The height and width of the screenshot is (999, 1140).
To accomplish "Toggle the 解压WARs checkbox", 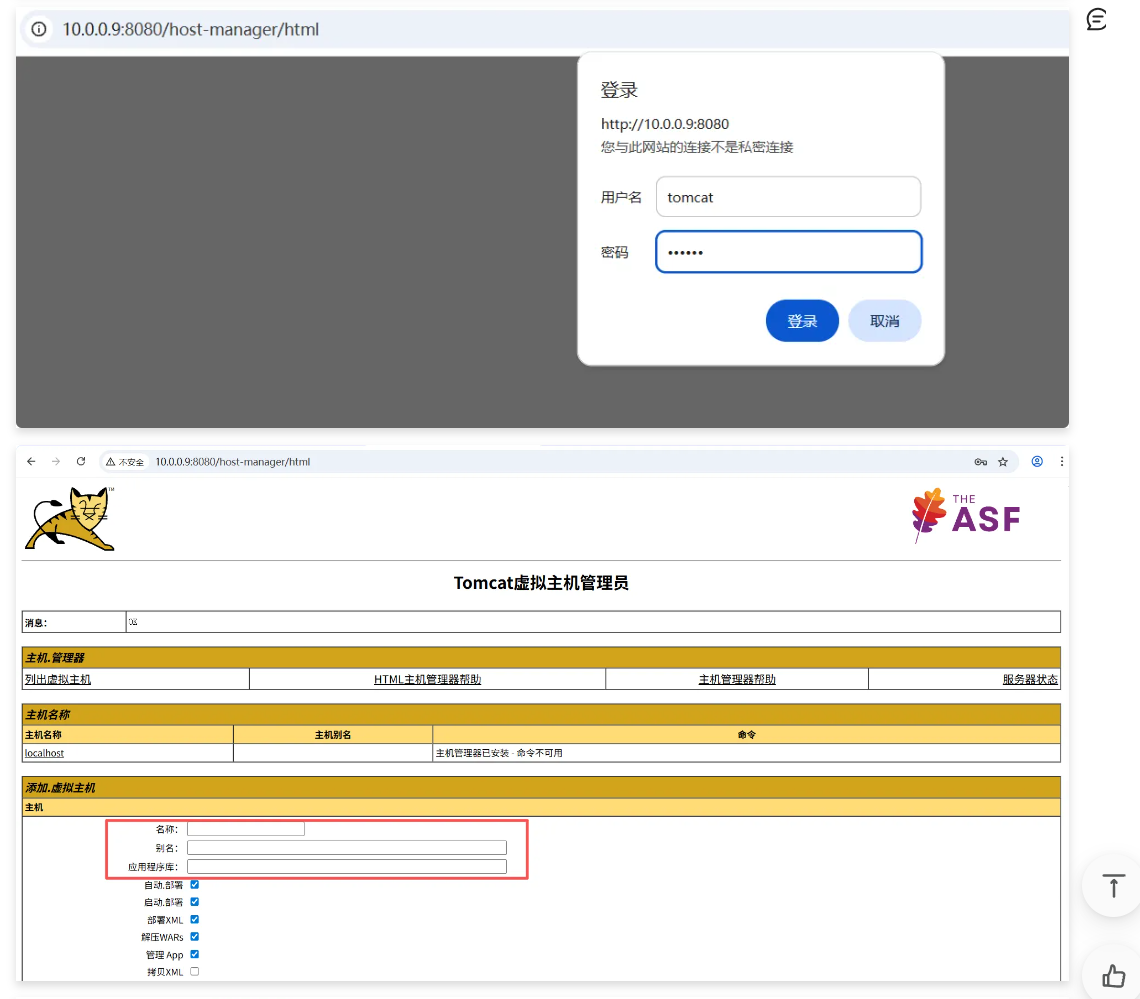I will pyautogui.click(x=195, y=936).
